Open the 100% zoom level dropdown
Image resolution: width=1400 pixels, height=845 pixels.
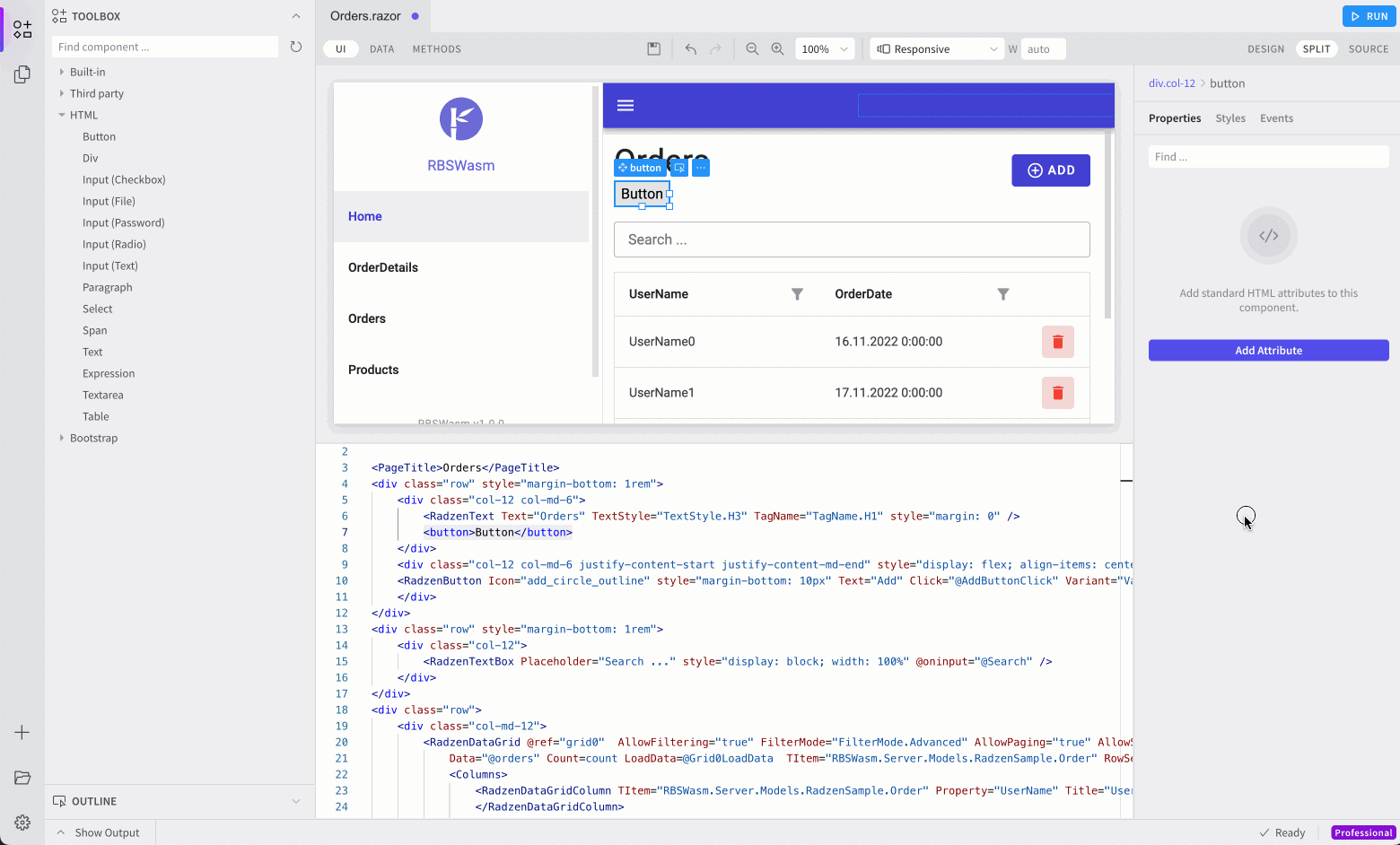[825, 49]
